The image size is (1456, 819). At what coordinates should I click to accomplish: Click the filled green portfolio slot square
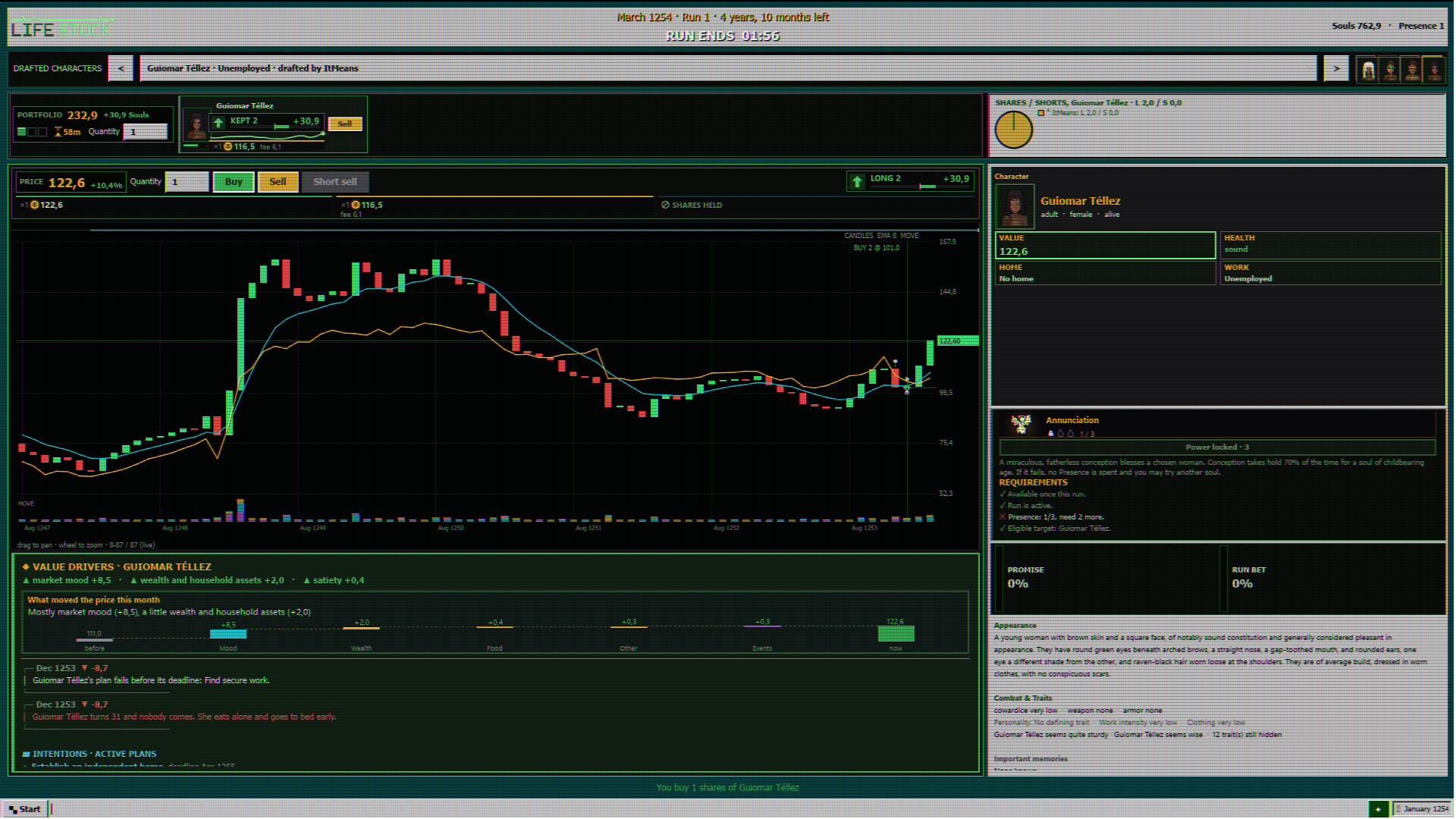22,132
